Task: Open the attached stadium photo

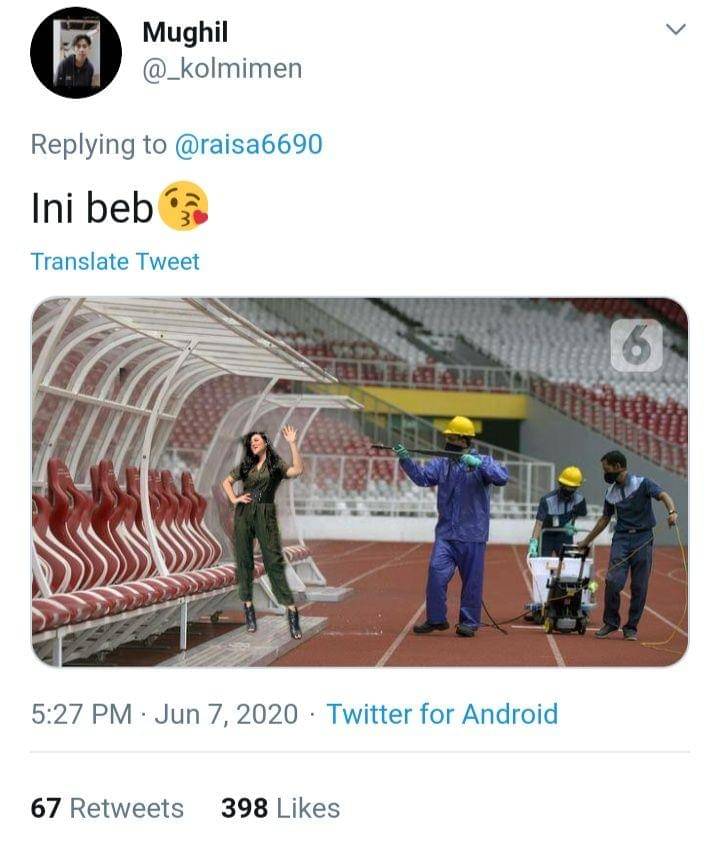Action: (360, 482)
